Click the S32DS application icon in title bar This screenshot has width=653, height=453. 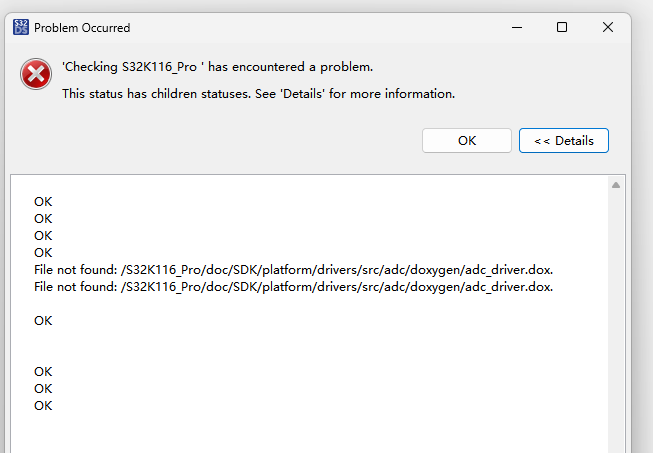tap(20, 28)
